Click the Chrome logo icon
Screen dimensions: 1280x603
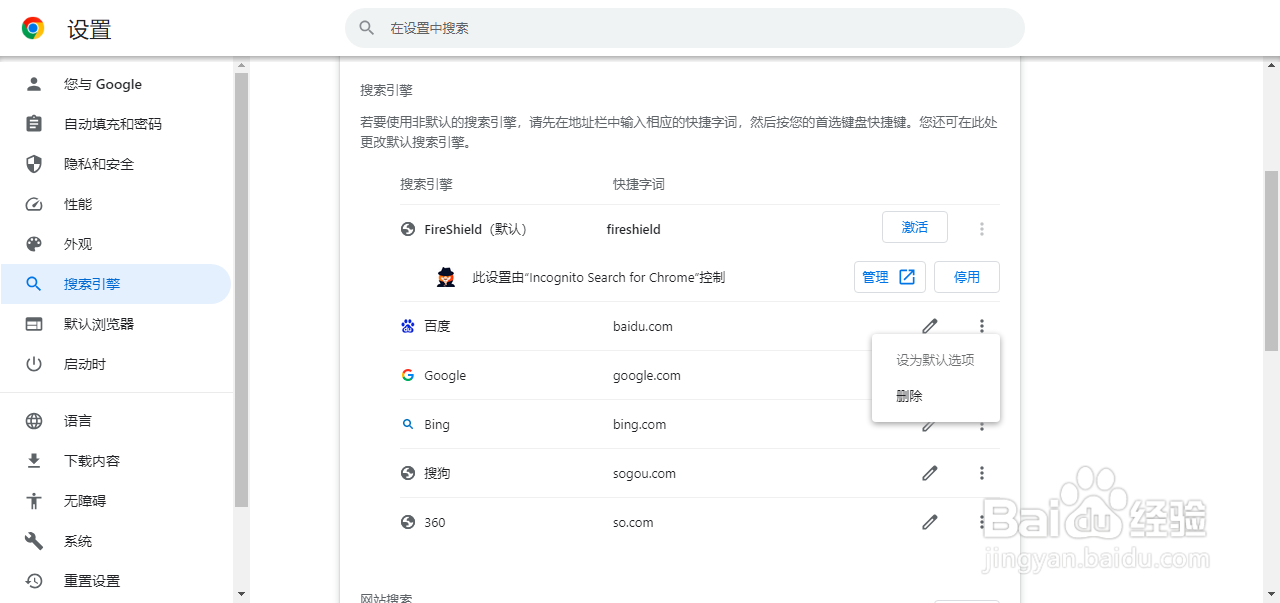tap(33, 29)
